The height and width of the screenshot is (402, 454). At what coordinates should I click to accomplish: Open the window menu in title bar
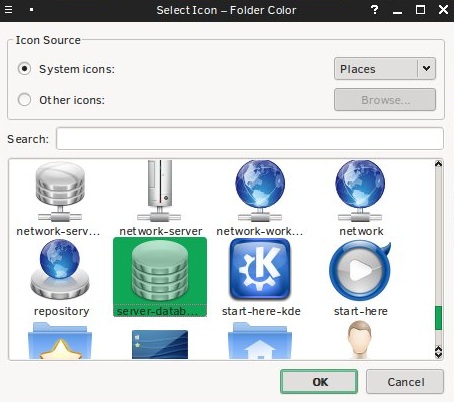(8, 10)
